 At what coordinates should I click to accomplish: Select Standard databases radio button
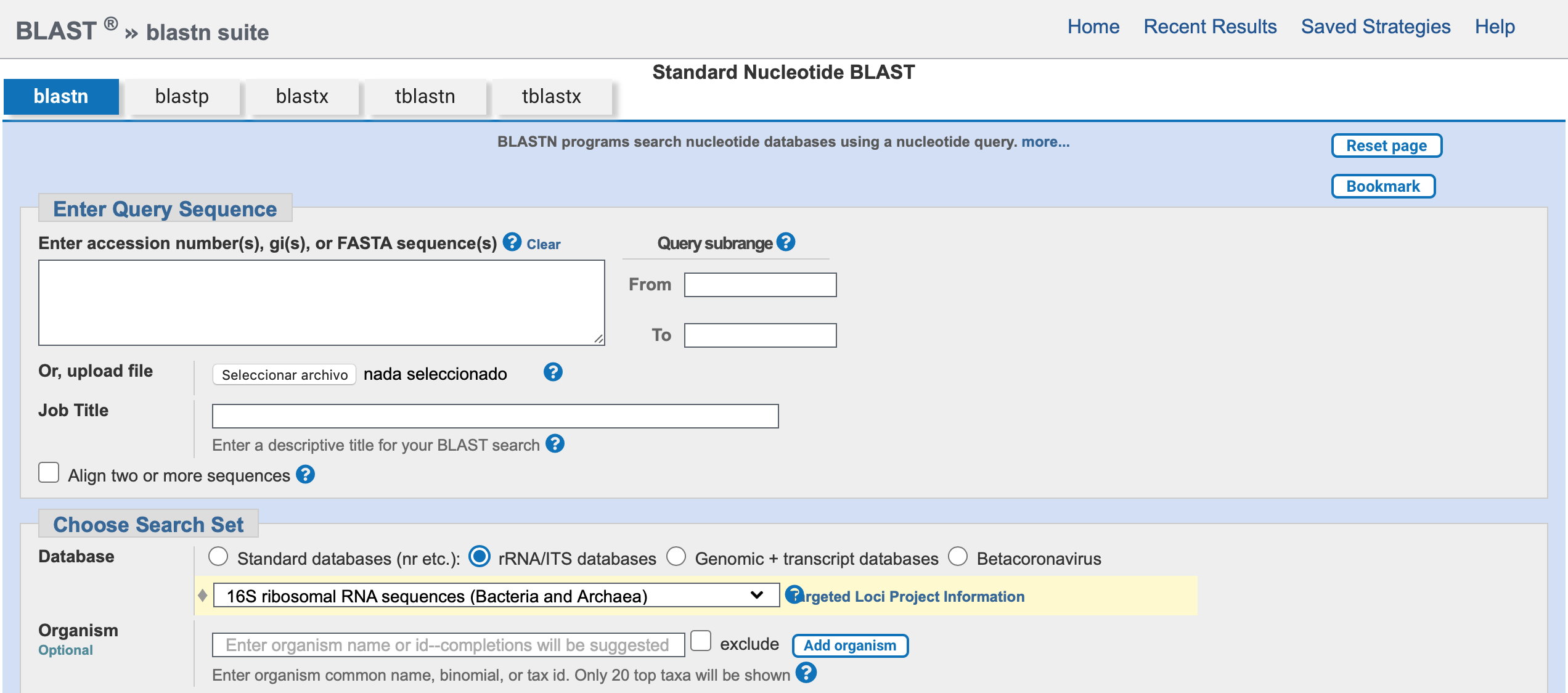coord(218,557)
